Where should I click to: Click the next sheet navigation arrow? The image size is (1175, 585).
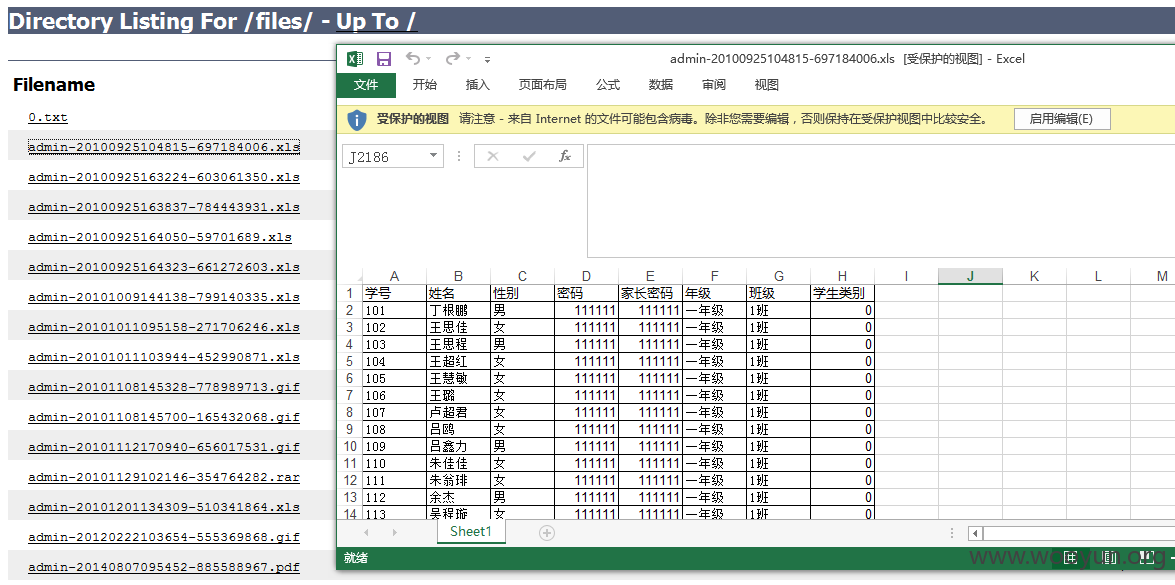coord(395,533)
